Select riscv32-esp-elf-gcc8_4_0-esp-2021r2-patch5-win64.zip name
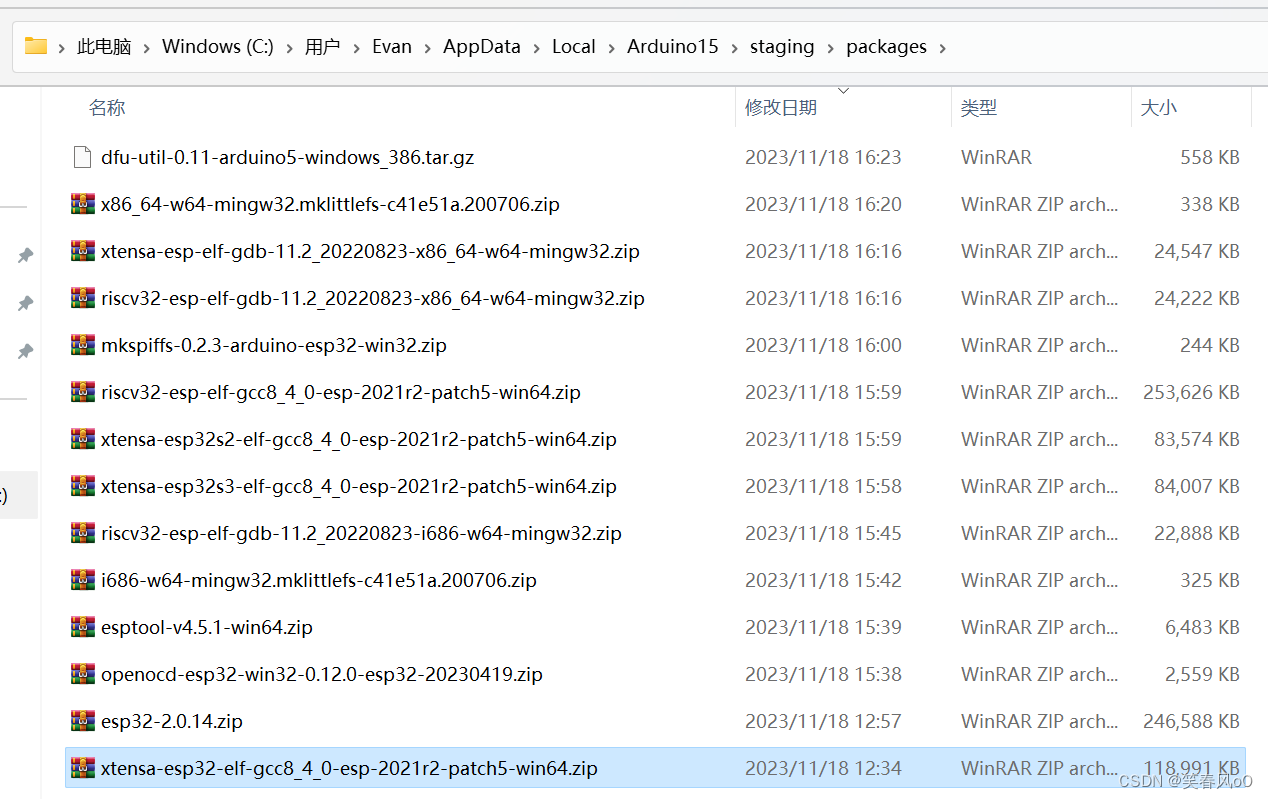The width and height of the screenshot is (1268, 799). (341, 392)
